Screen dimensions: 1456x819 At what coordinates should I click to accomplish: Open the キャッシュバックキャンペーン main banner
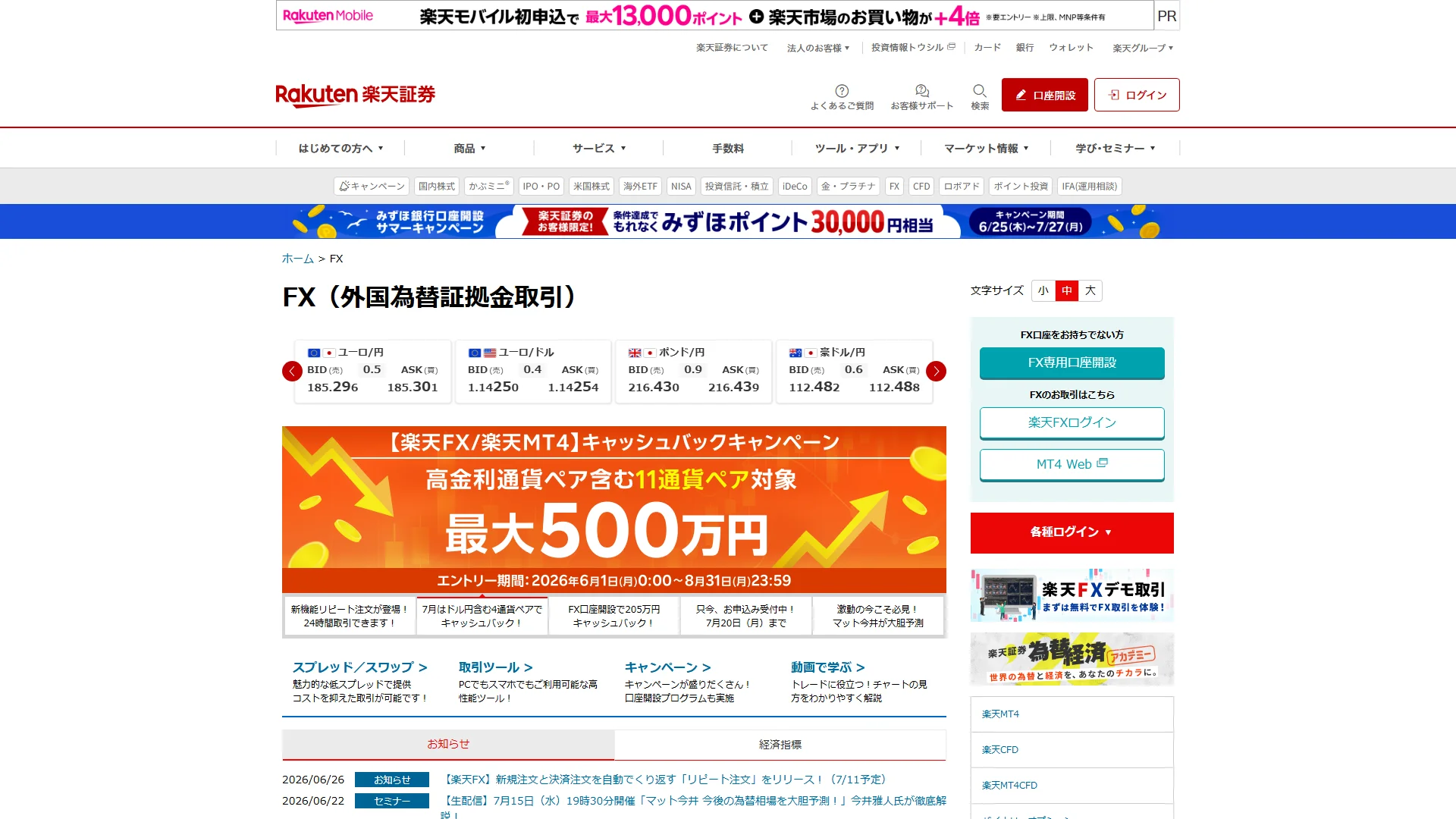pyautogui.click(x=614, y=510)
